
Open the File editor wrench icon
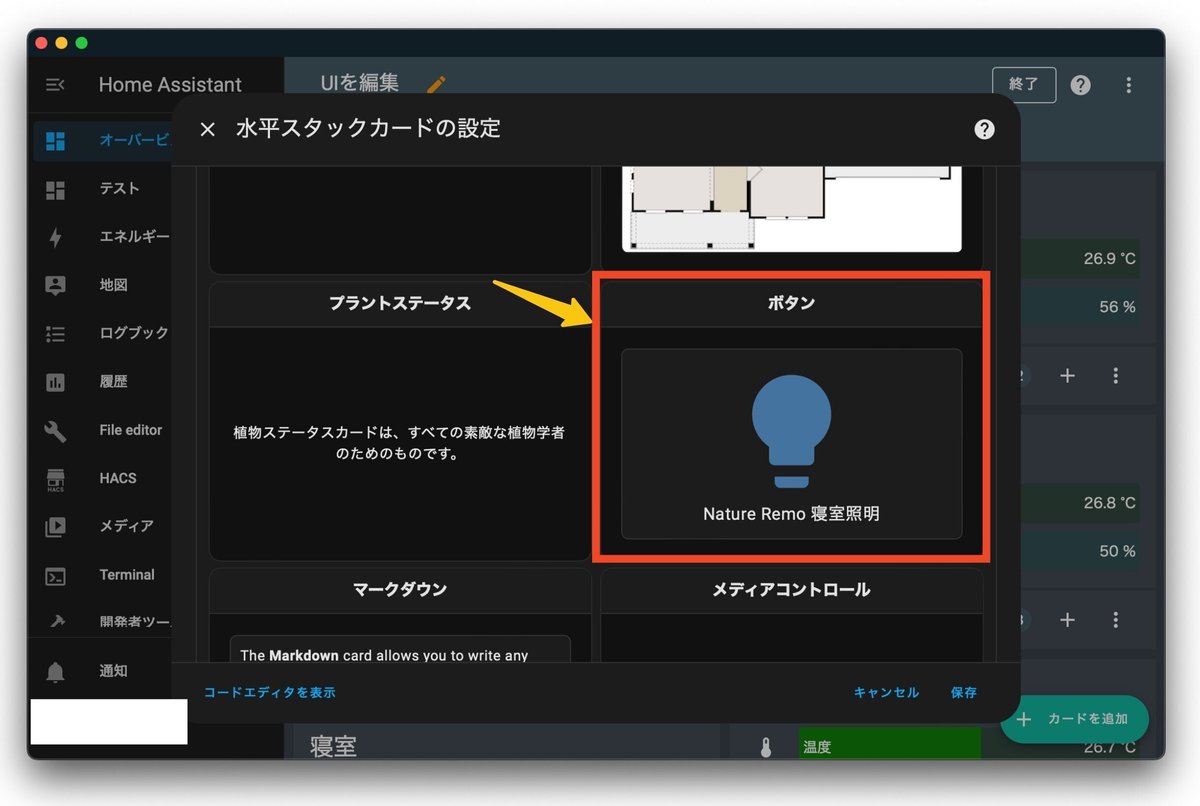point(55,430)
